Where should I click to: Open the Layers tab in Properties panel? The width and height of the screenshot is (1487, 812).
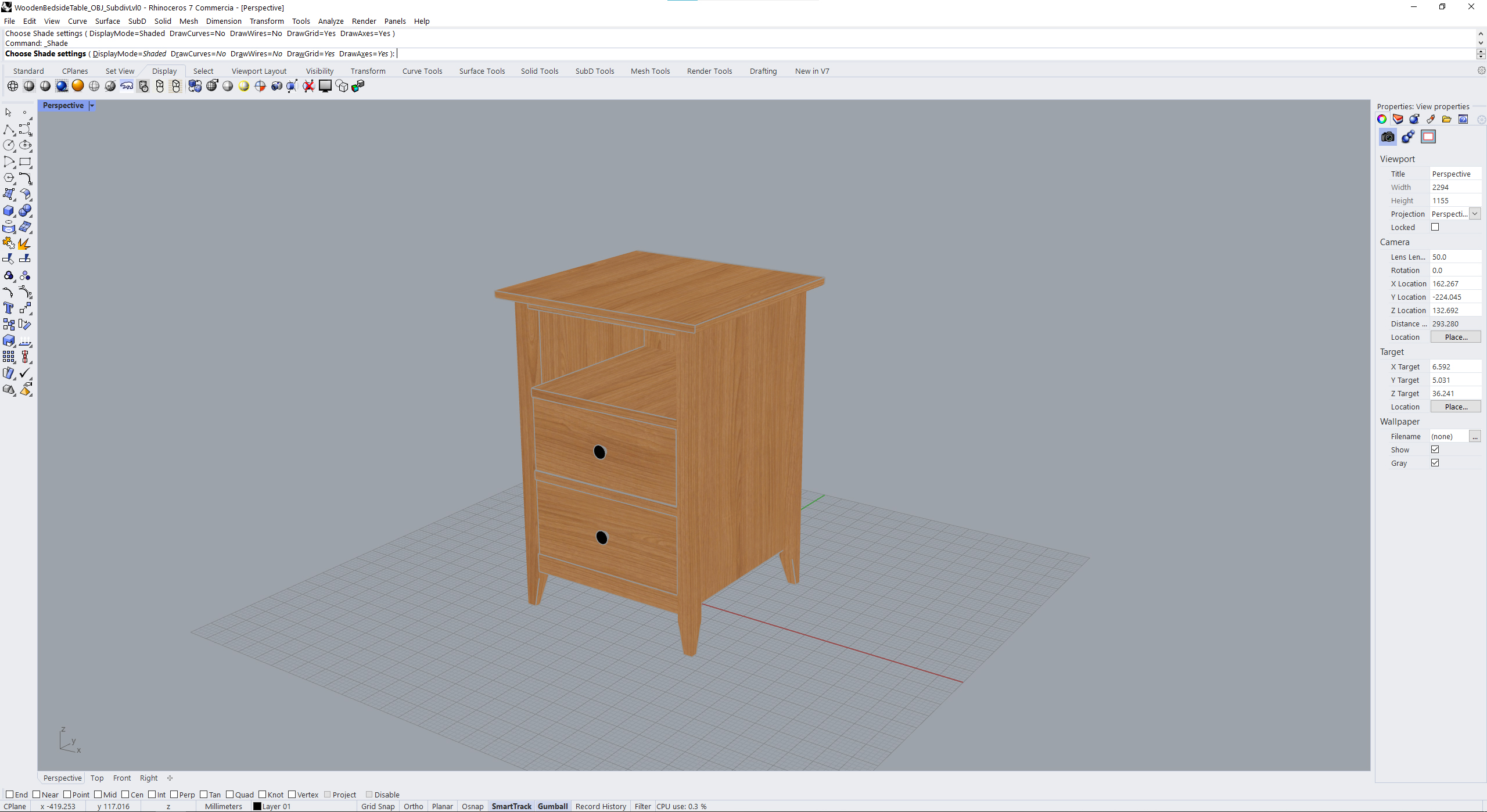click(1398, 119)
